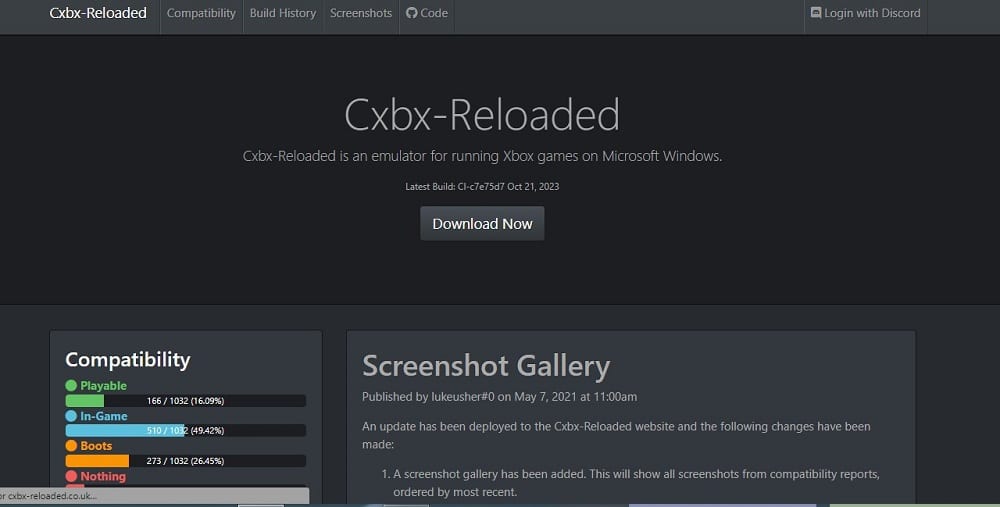Click the Compatibility panel heading

128,360
